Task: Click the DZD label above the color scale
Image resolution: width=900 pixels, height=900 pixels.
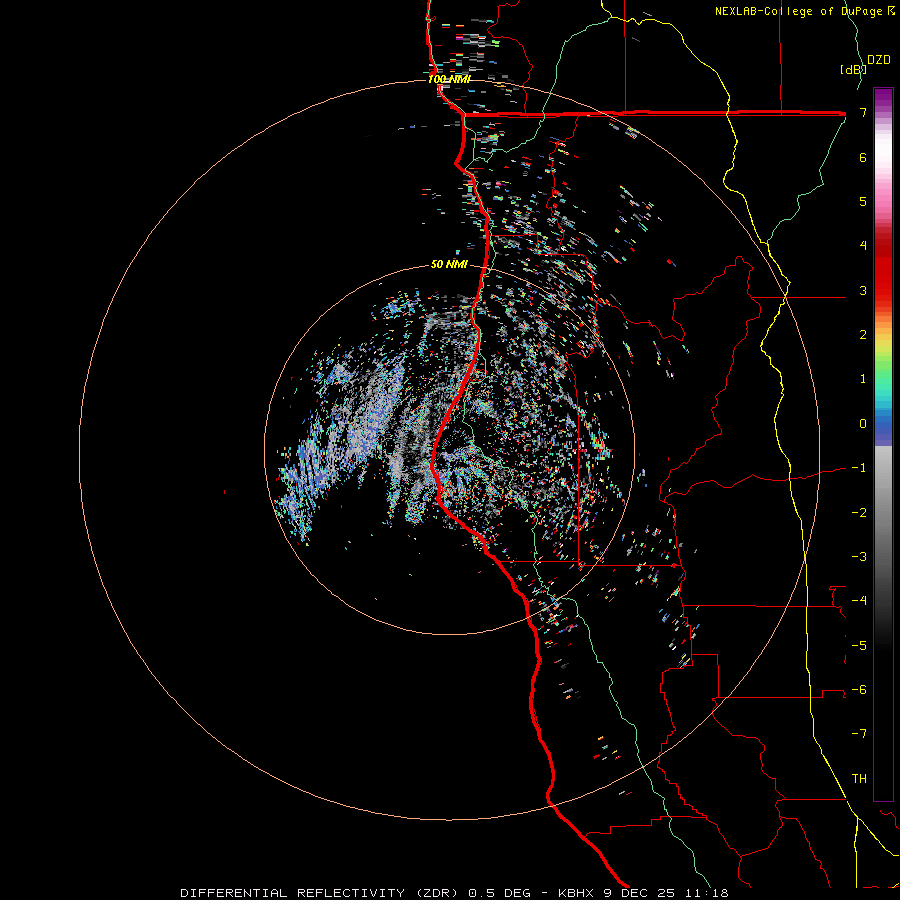Action: 879,60
